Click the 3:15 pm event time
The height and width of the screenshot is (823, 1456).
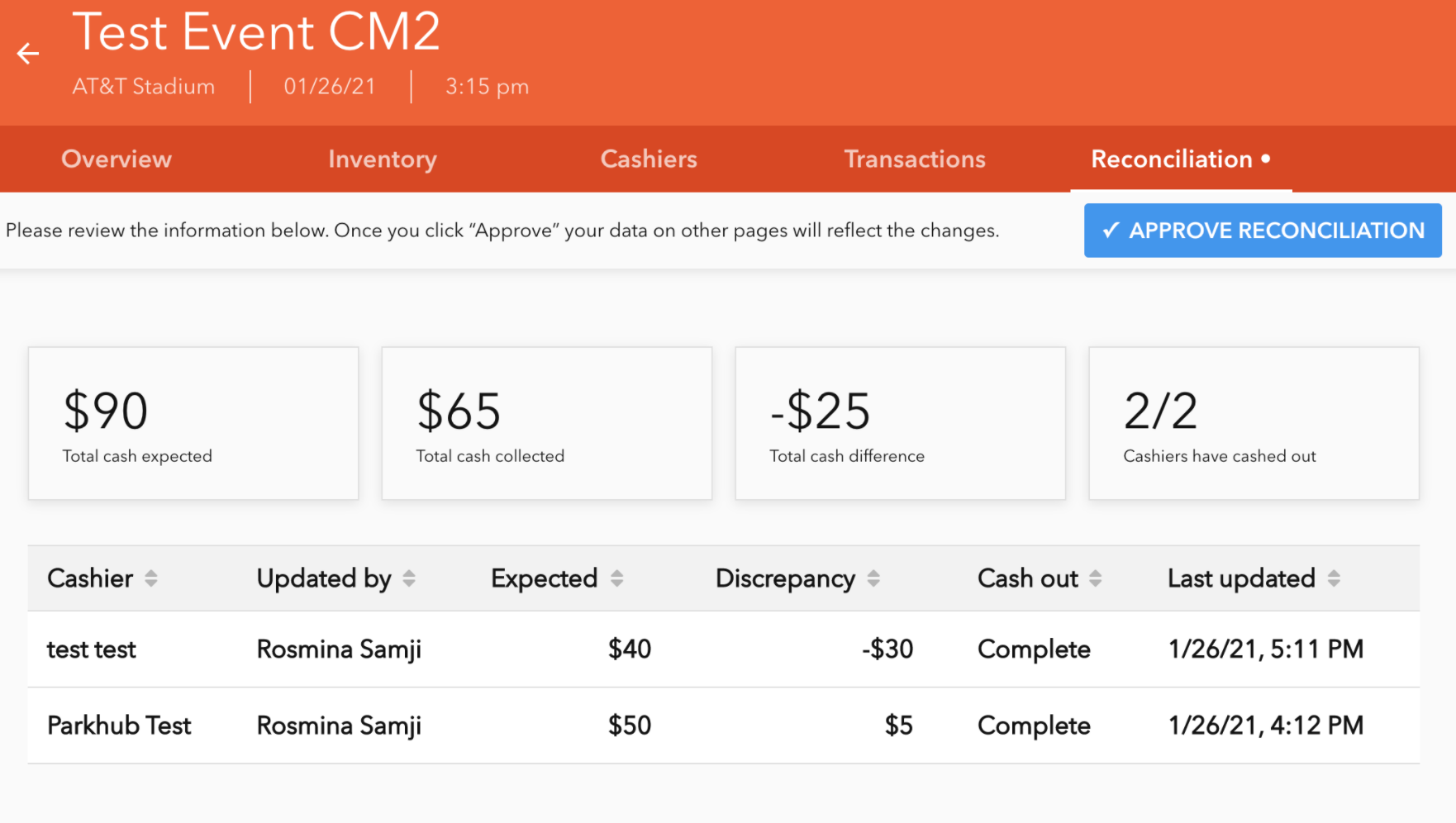(x=487, y=87)
